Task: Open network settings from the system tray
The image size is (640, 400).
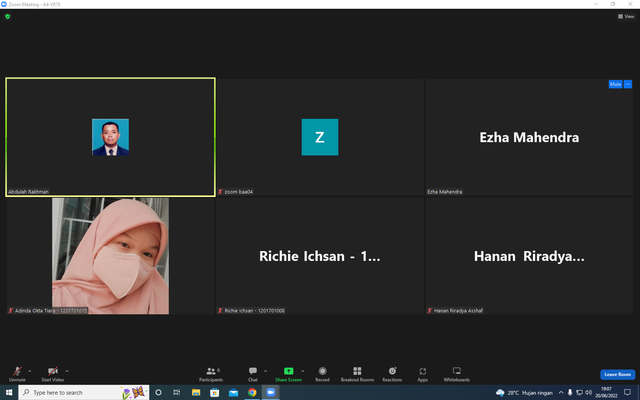Action: coord(579,393)
